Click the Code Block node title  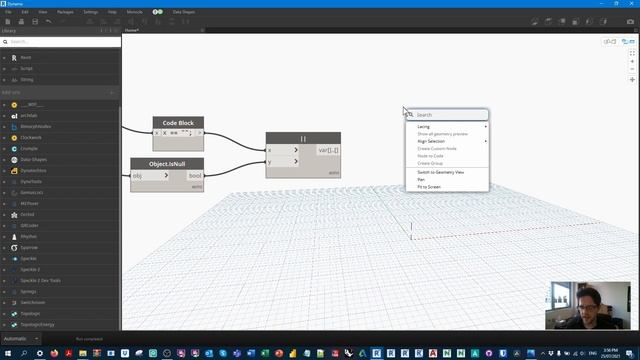click(178, 123)
